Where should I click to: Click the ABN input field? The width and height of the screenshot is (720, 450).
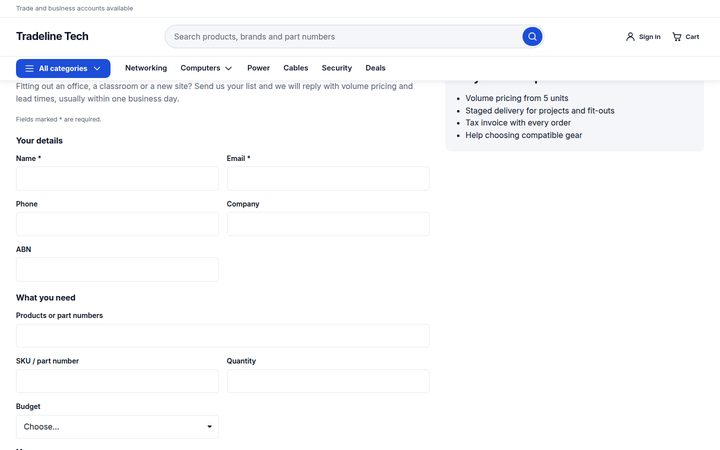click(117, 270)
